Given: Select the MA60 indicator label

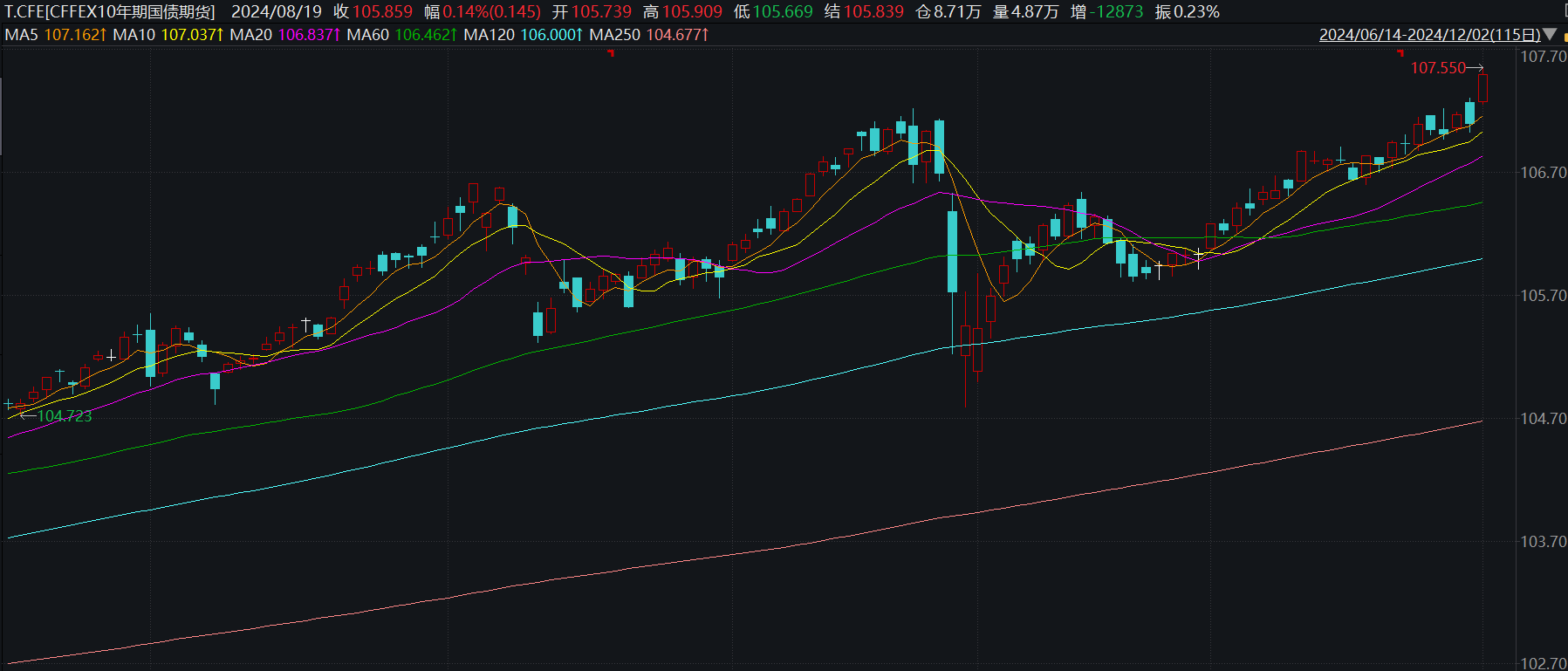Looking at the screenshot, I should pos(367,35).
